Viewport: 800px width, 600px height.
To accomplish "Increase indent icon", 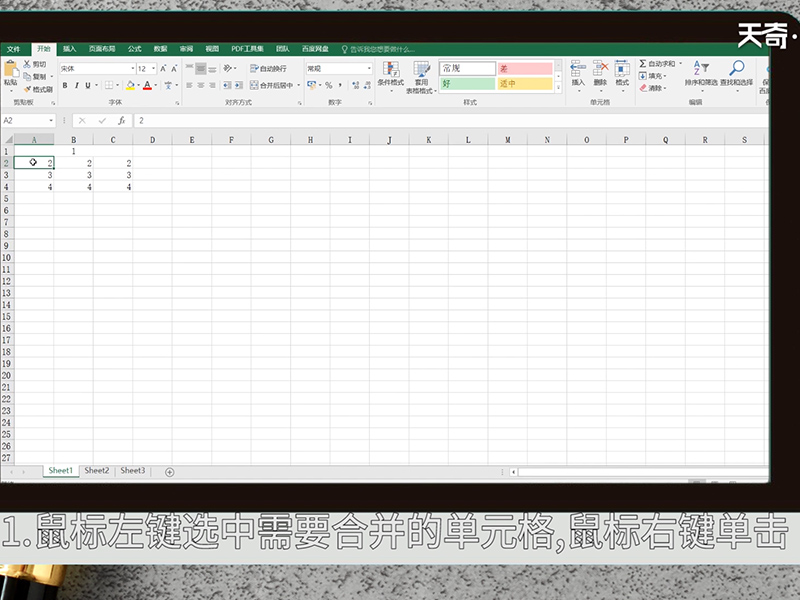I will pyautogui.click(x=239, y=85).
